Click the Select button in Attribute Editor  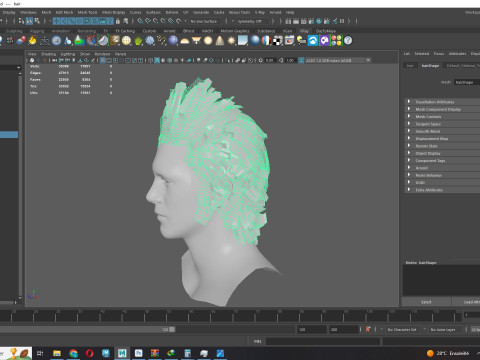pos(426,302)
